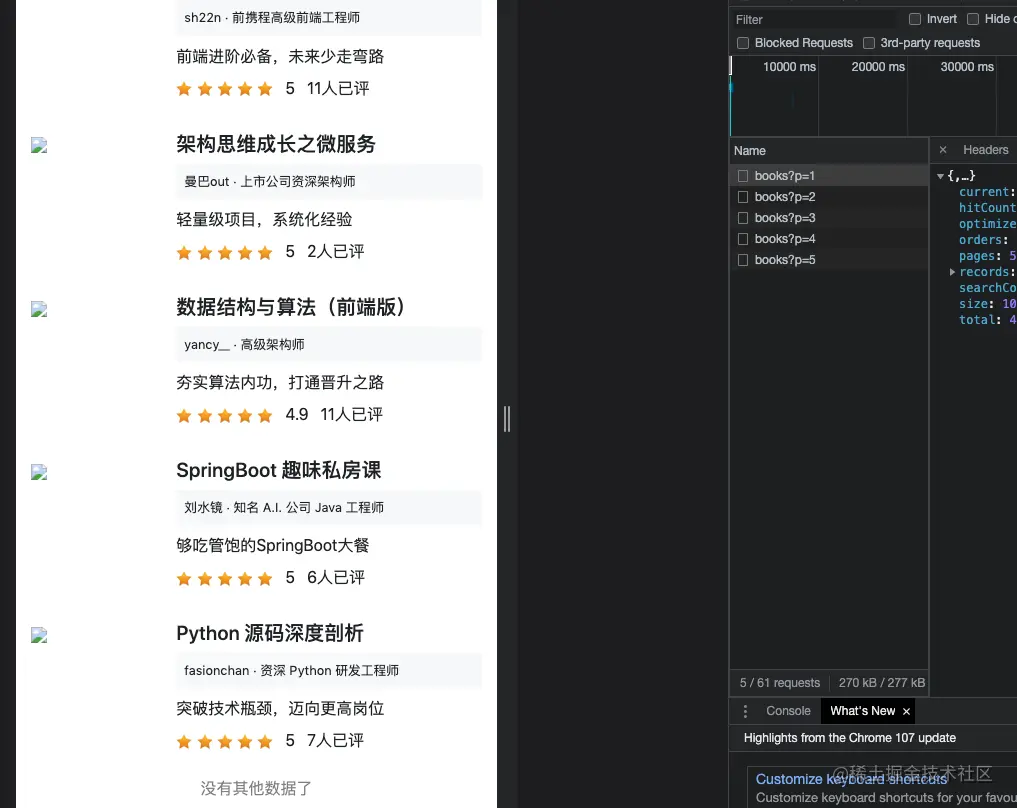Focus the network Filter input

point(814,19)
